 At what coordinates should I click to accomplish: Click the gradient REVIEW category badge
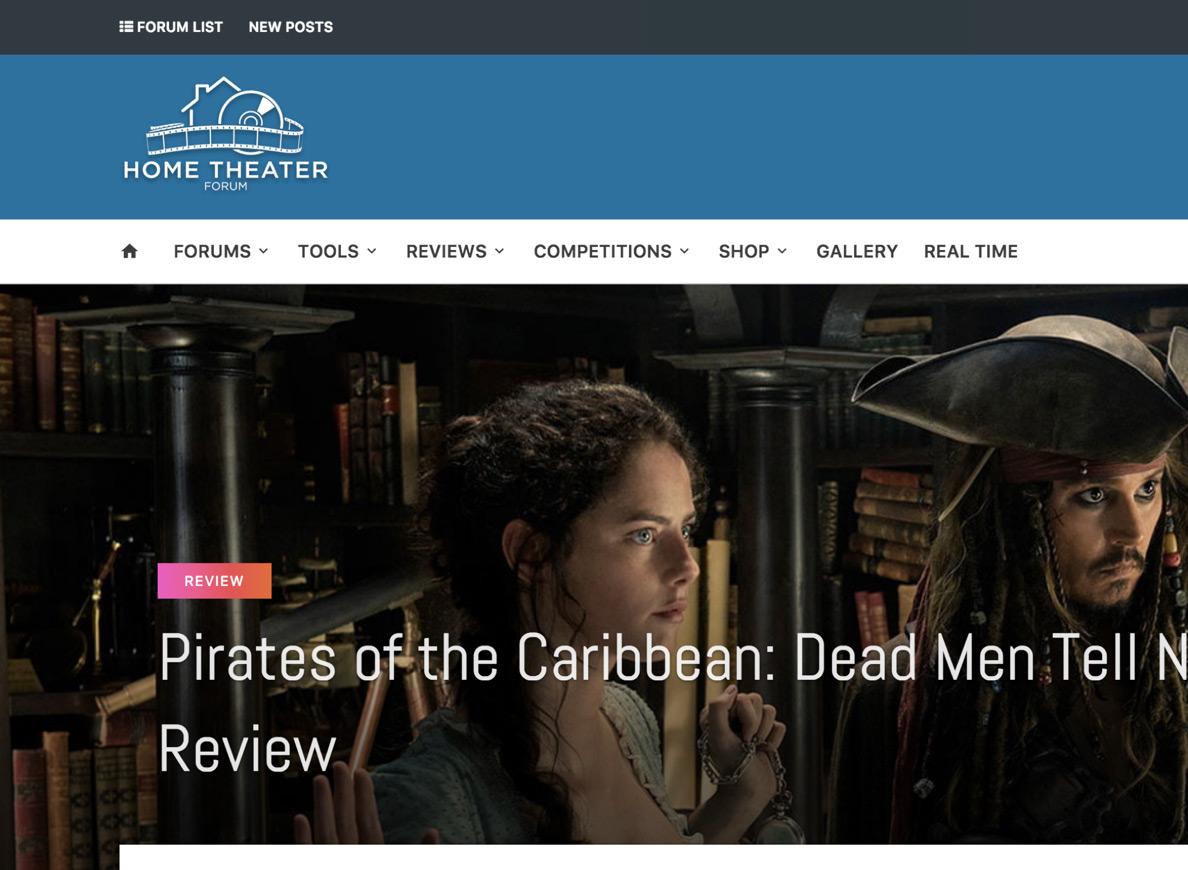point(214,581)
